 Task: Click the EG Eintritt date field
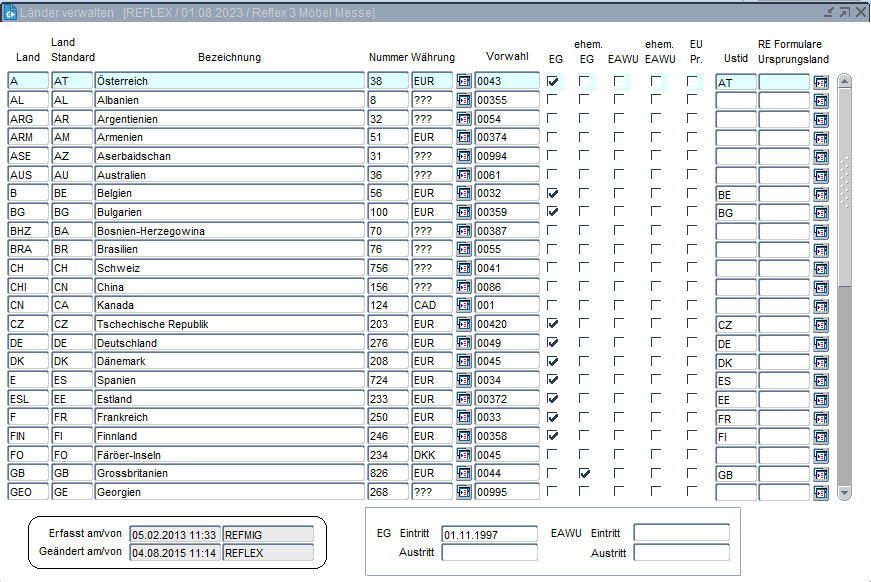tap(489, 534)
